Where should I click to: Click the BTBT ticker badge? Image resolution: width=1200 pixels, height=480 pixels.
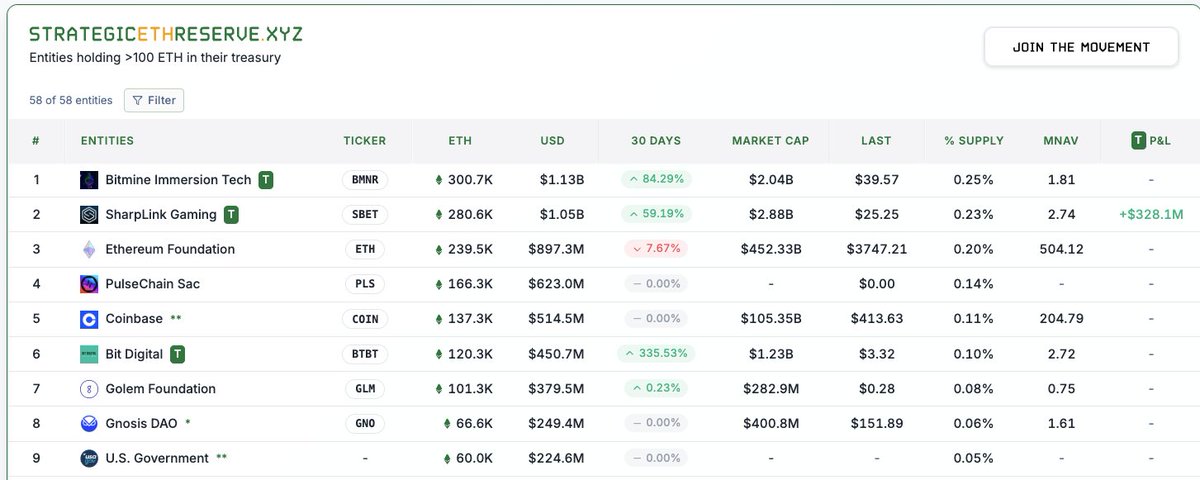(364, 354)
